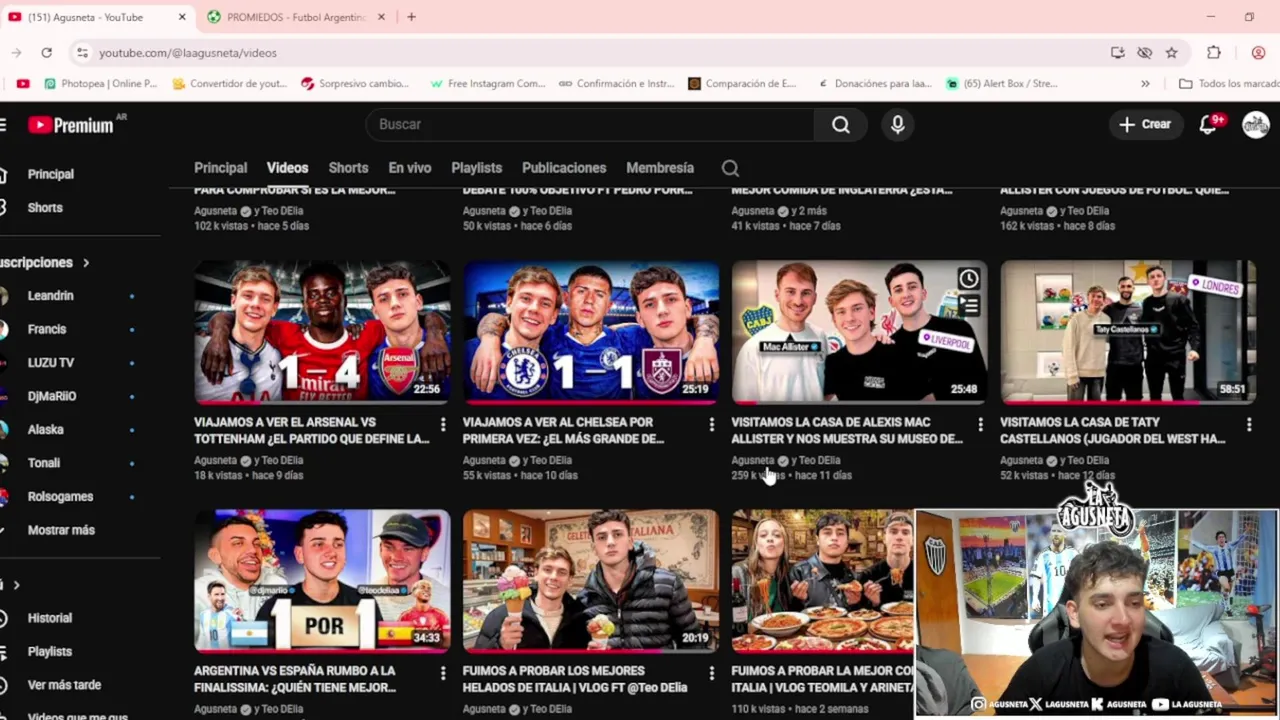Open options for Chelsea primera vez video
Viewport: 1280px width, 720px height.
(x=711, y=425)
